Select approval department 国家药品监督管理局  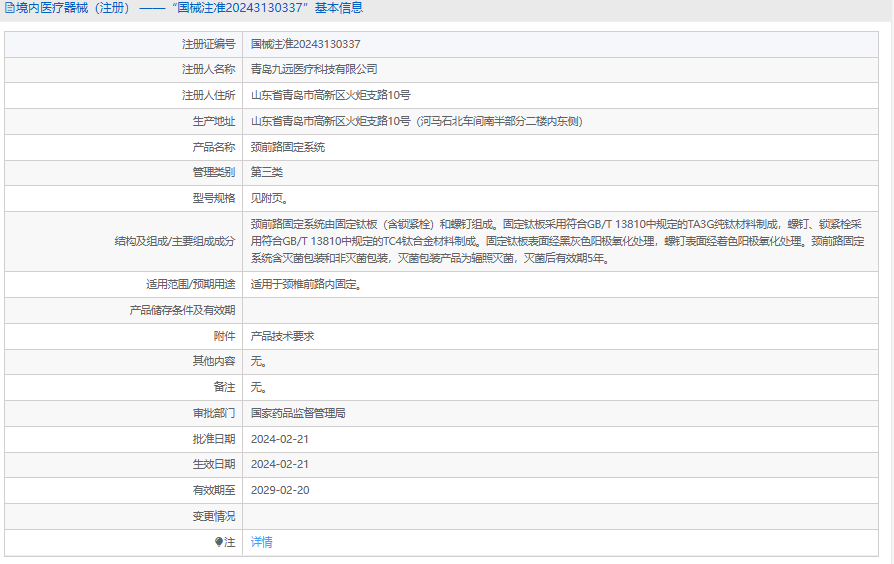(298, 413)
